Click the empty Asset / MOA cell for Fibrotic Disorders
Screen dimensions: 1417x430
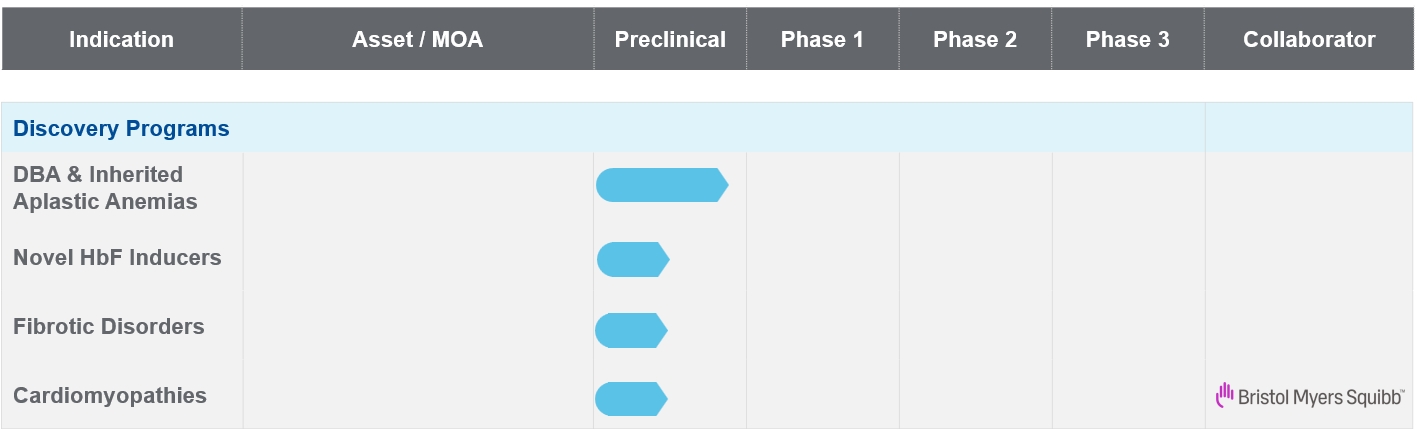point(417,328)
